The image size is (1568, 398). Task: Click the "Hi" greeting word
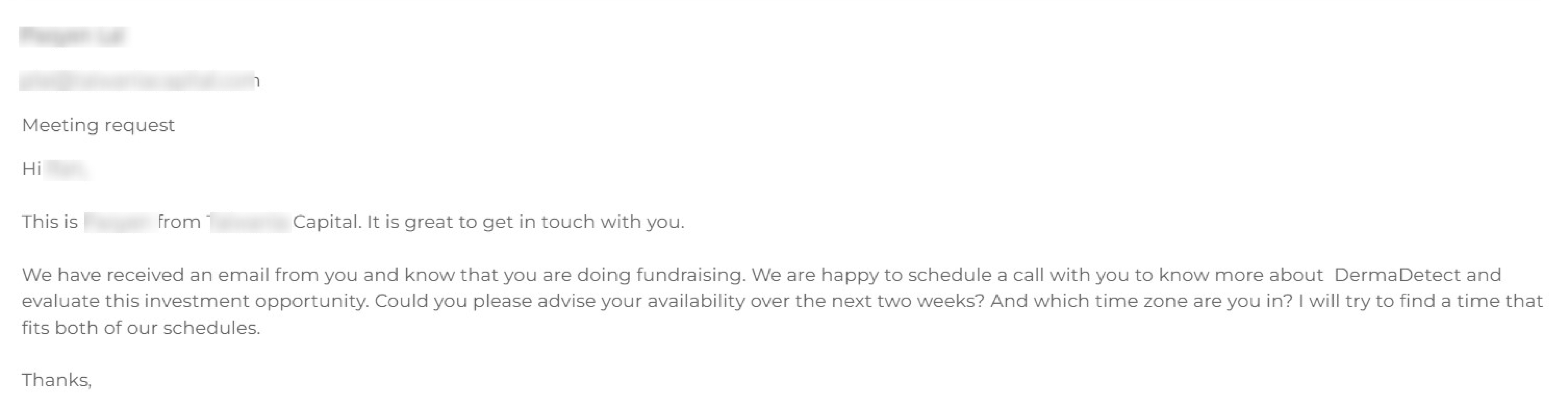31,169
